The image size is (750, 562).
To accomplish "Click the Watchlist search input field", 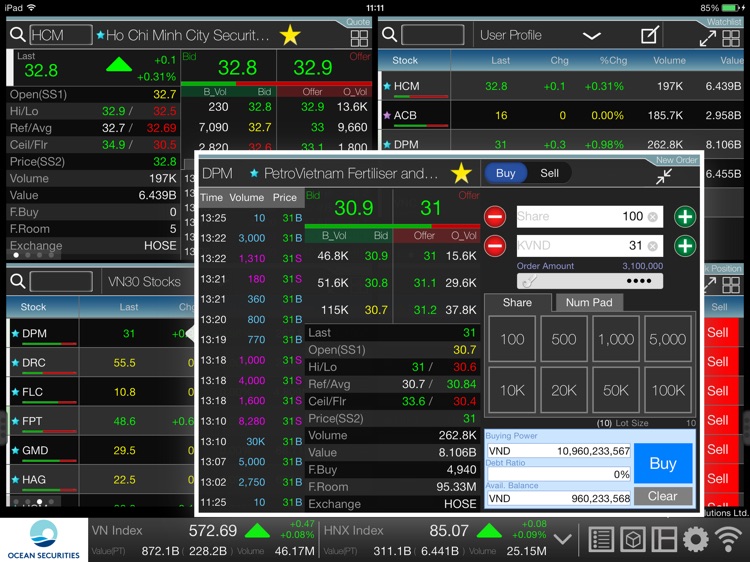I will [433, 35].
